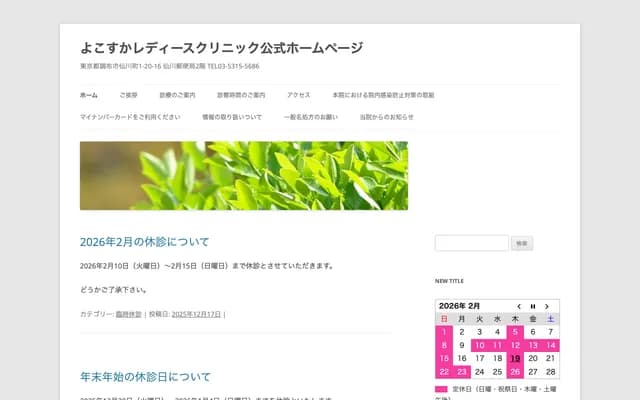This screenshot has width=640, height=400.
Task: Click the calendar's current-month middle button
Action: [533, 306]
